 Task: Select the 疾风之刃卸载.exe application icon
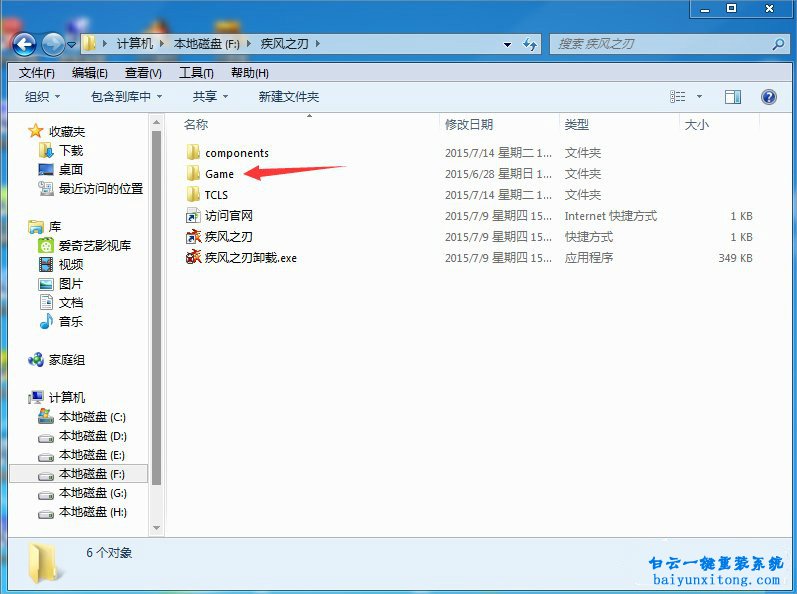(193, 257)
